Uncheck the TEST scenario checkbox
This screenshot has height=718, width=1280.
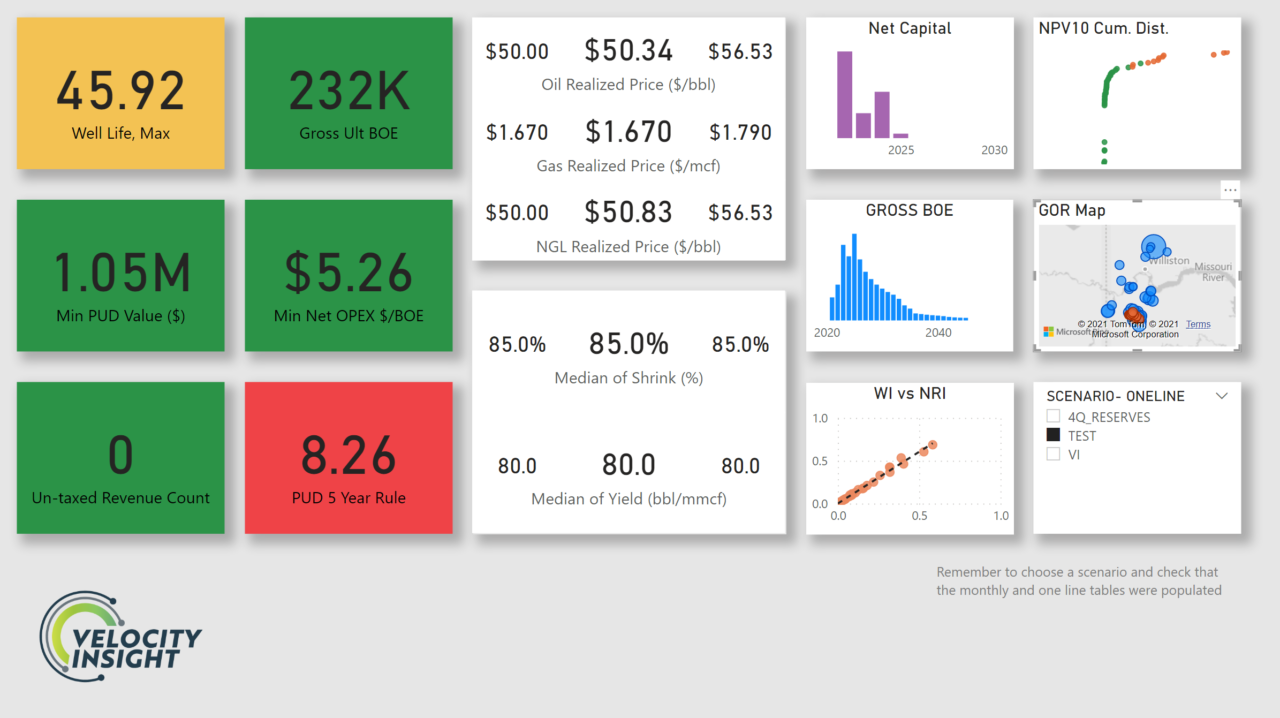(x=1052, y=436)
